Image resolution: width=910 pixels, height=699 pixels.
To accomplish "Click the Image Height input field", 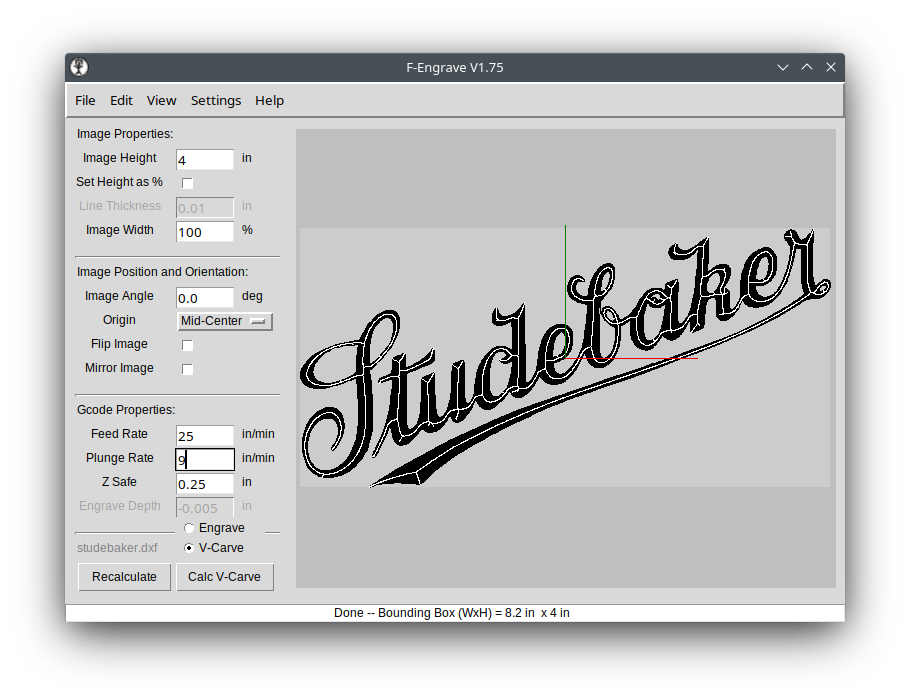I will (x=205, y=160).
